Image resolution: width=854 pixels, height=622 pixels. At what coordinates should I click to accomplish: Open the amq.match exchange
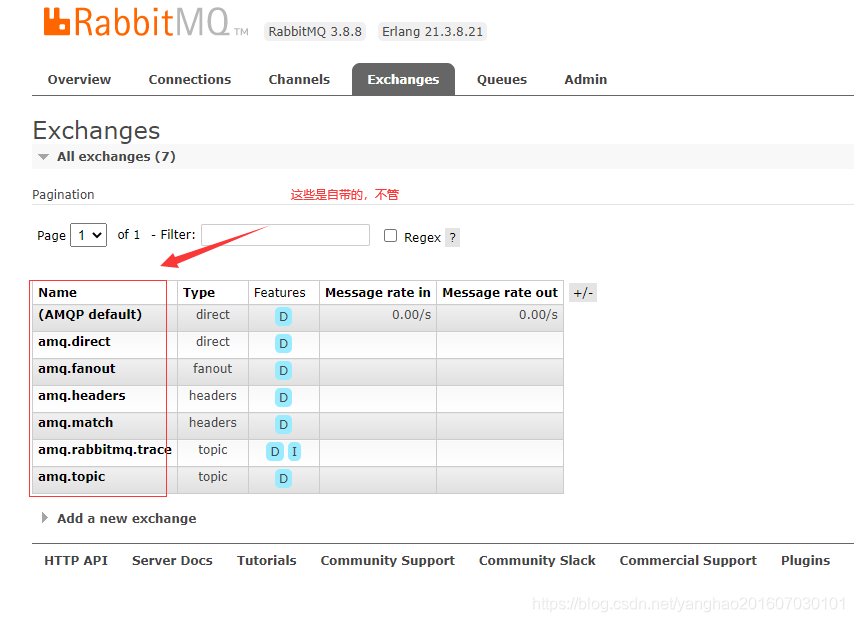pyautogui.click(x=76, y=423)
